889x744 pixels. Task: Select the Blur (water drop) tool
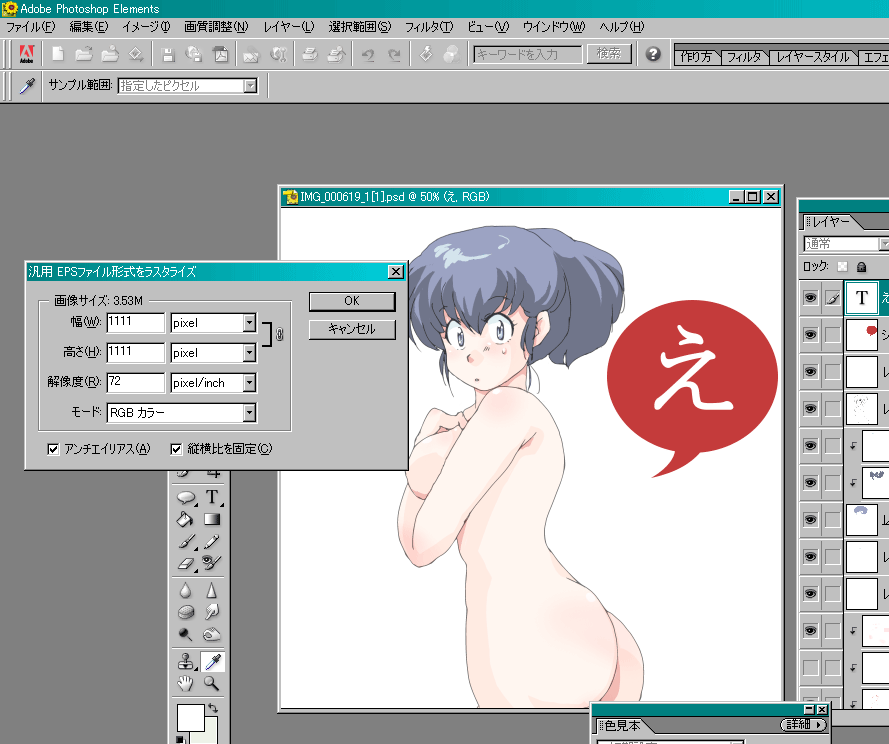click(x=185, y=591)
